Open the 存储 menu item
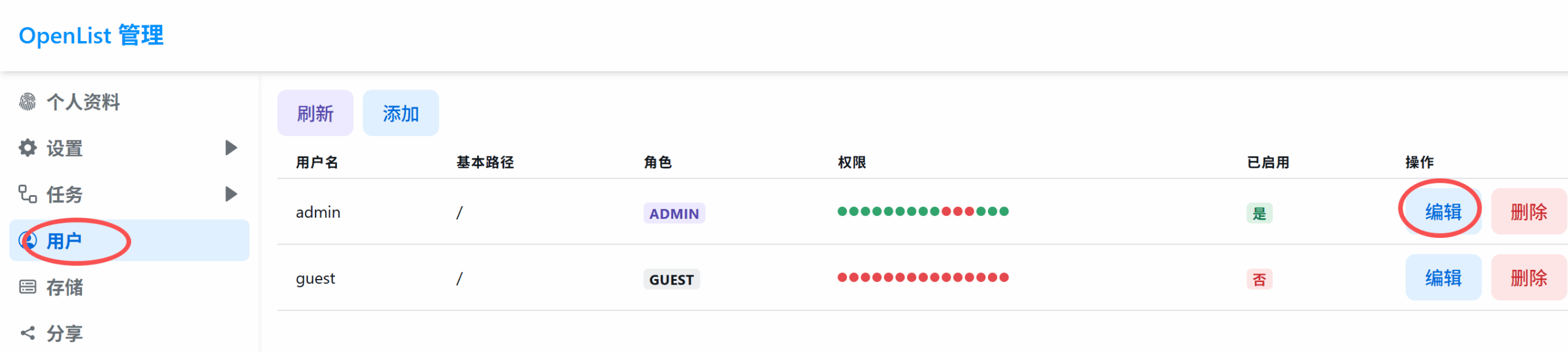The height and width of the screenshot is (352, 1568). tap(65, 287)
